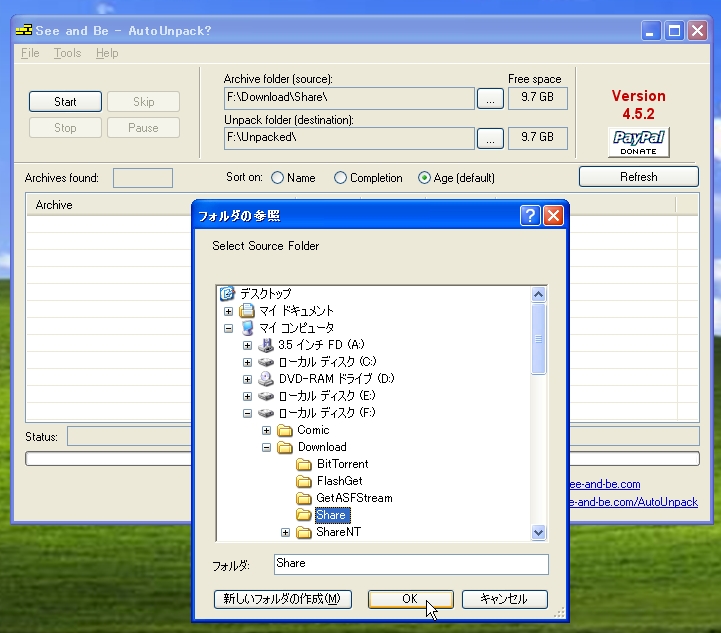Click the My Computer icon in tree
This screenshot has width=721, height=633.
tap(247, 328)
